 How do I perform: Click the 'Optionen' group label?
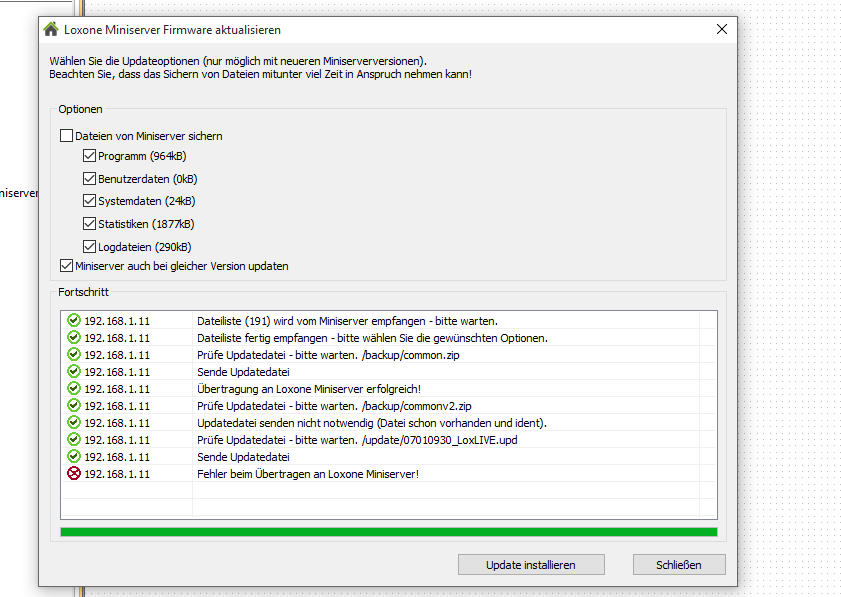[x=80, y=109]
